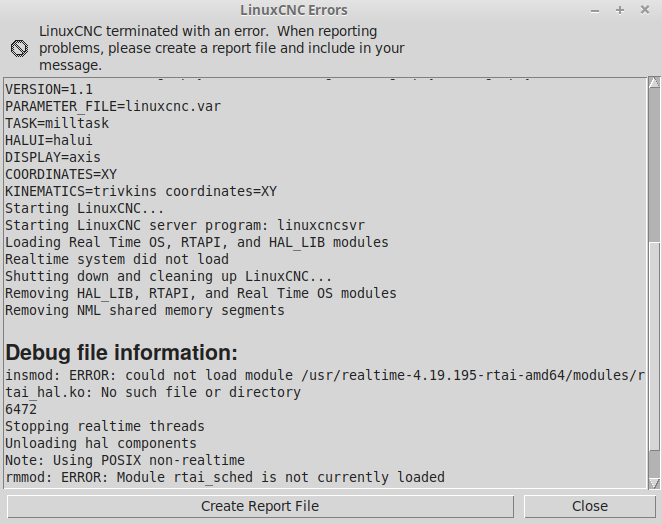Viewport: 662px width, 524px height.
Task: Click the error prohibition icon
Action: click(x=18, y=48)
